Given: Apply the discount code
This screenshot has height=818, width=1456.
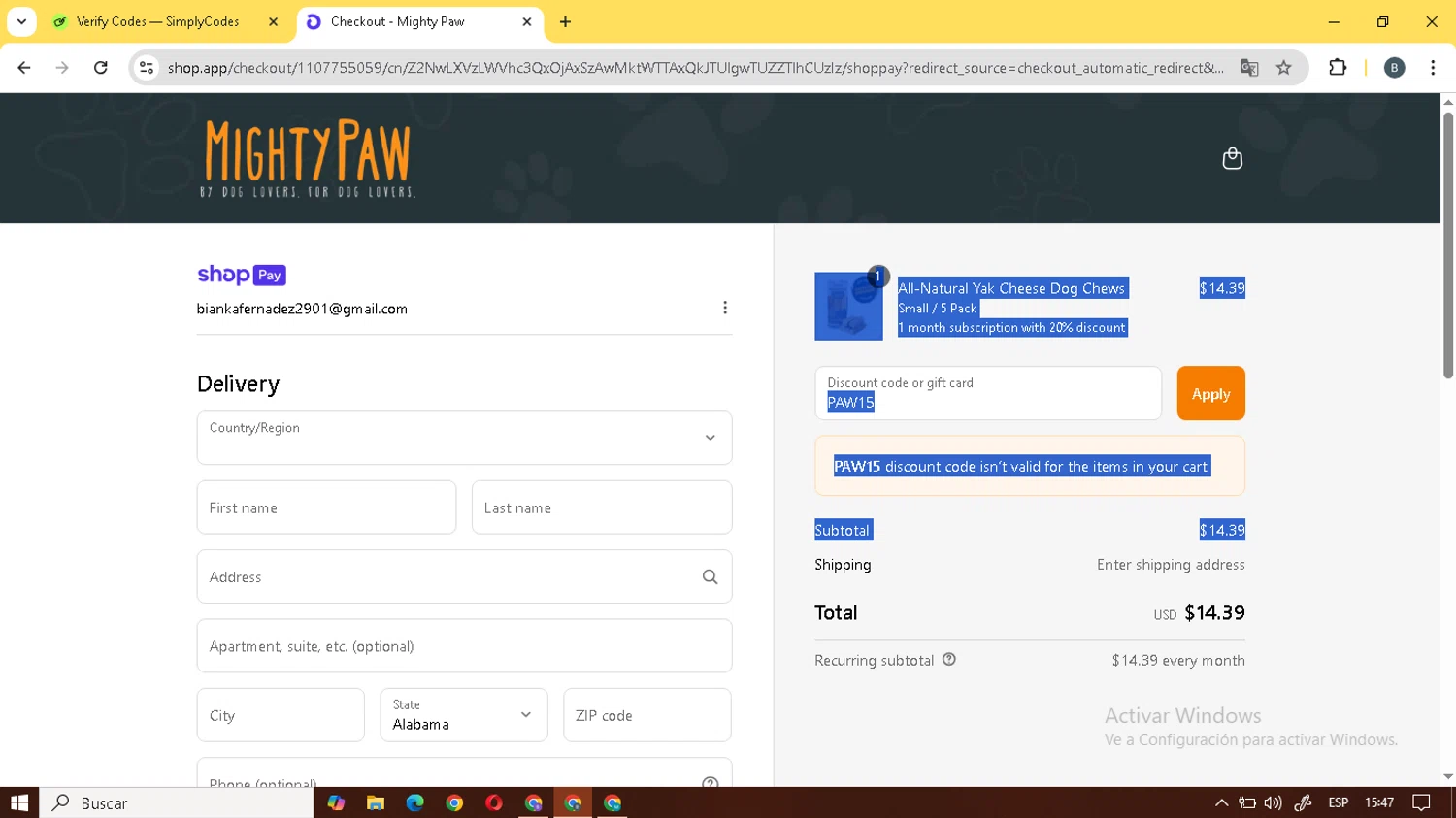Looking at the screenshot, I should pyautogui.click(x=1210, y=393).
